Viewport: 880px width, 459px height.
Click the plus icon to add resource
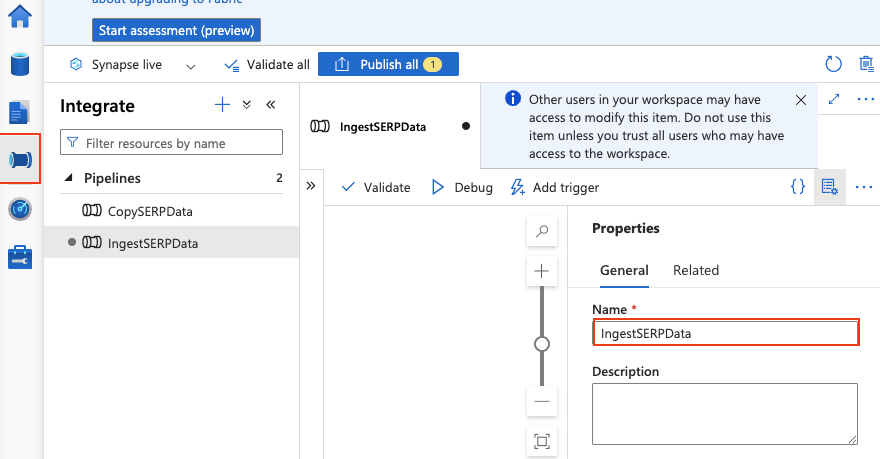(x=223, y=105)
